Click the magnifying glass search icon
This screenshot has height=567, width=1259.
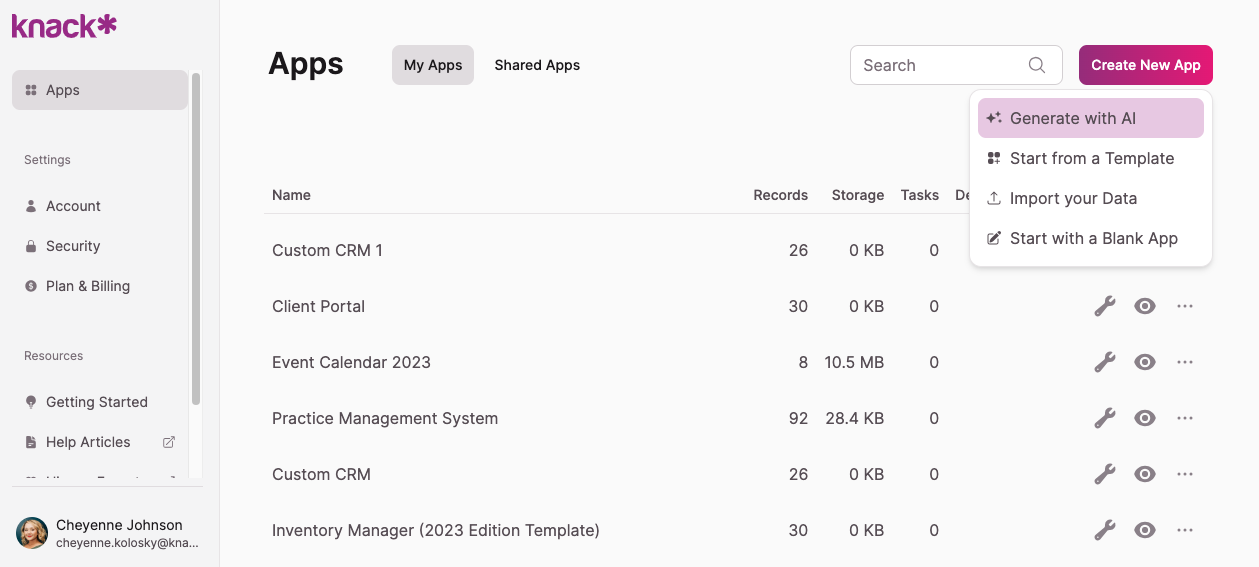coord(1037,65)
